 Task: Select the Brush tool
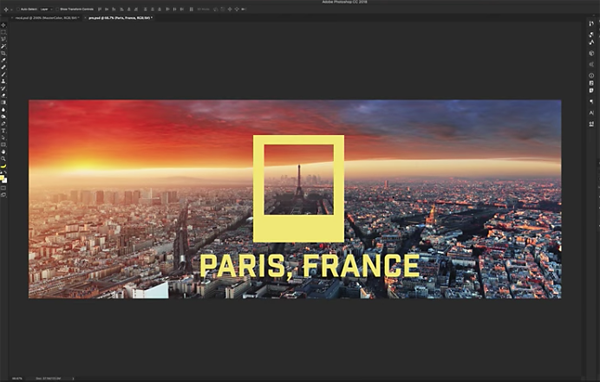point(3,74)
